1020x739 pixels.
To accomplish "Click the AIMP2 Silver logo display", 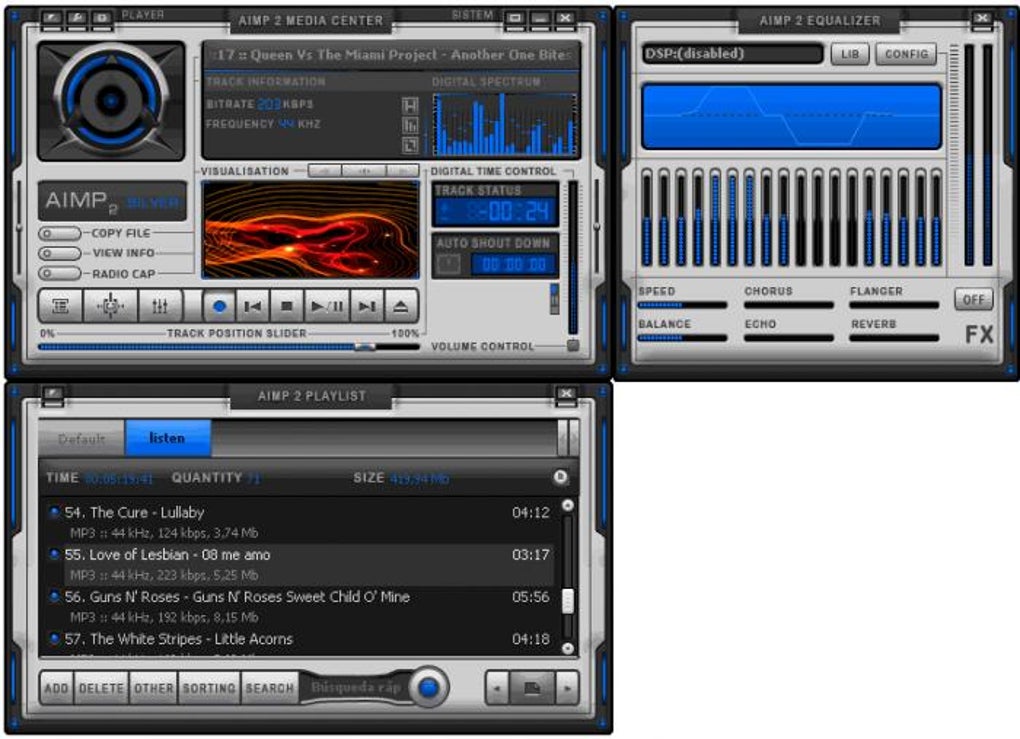I will tap(112, 201).
